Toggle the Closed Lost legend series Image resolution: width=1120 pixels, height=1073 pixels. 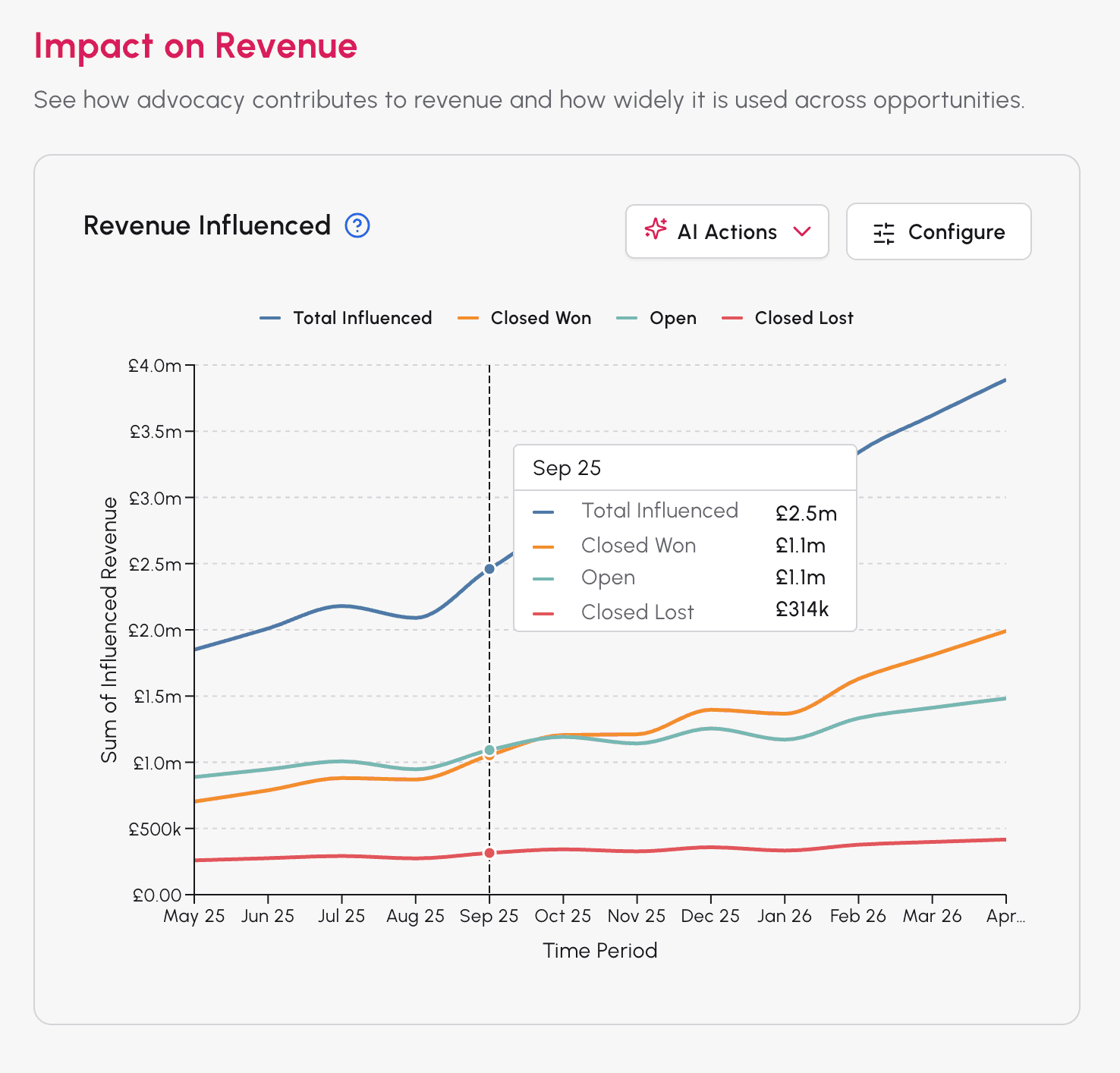click(x=787, y=318)
